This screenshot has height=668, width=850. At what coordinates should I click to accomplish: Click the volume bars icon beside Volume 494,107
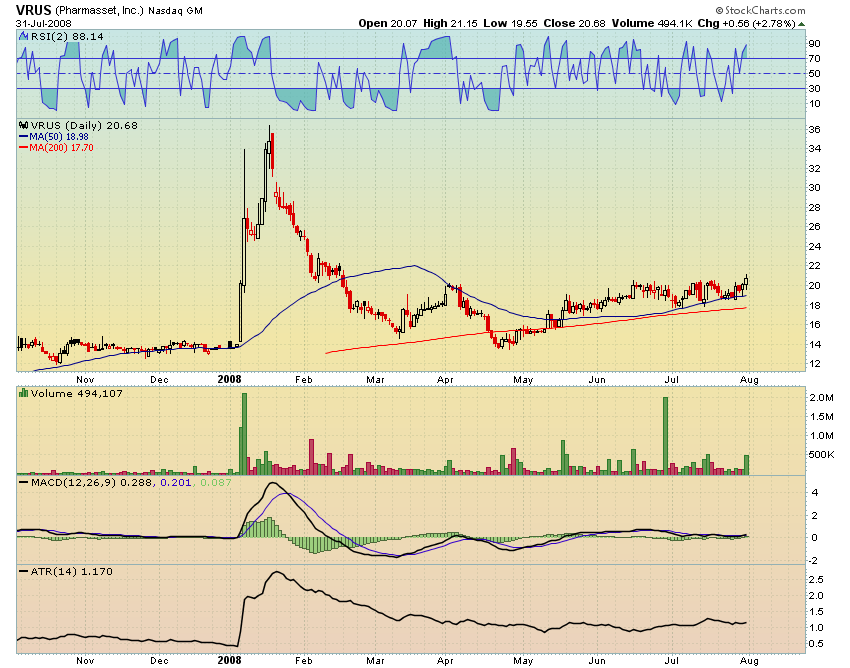tap(23, 393)
